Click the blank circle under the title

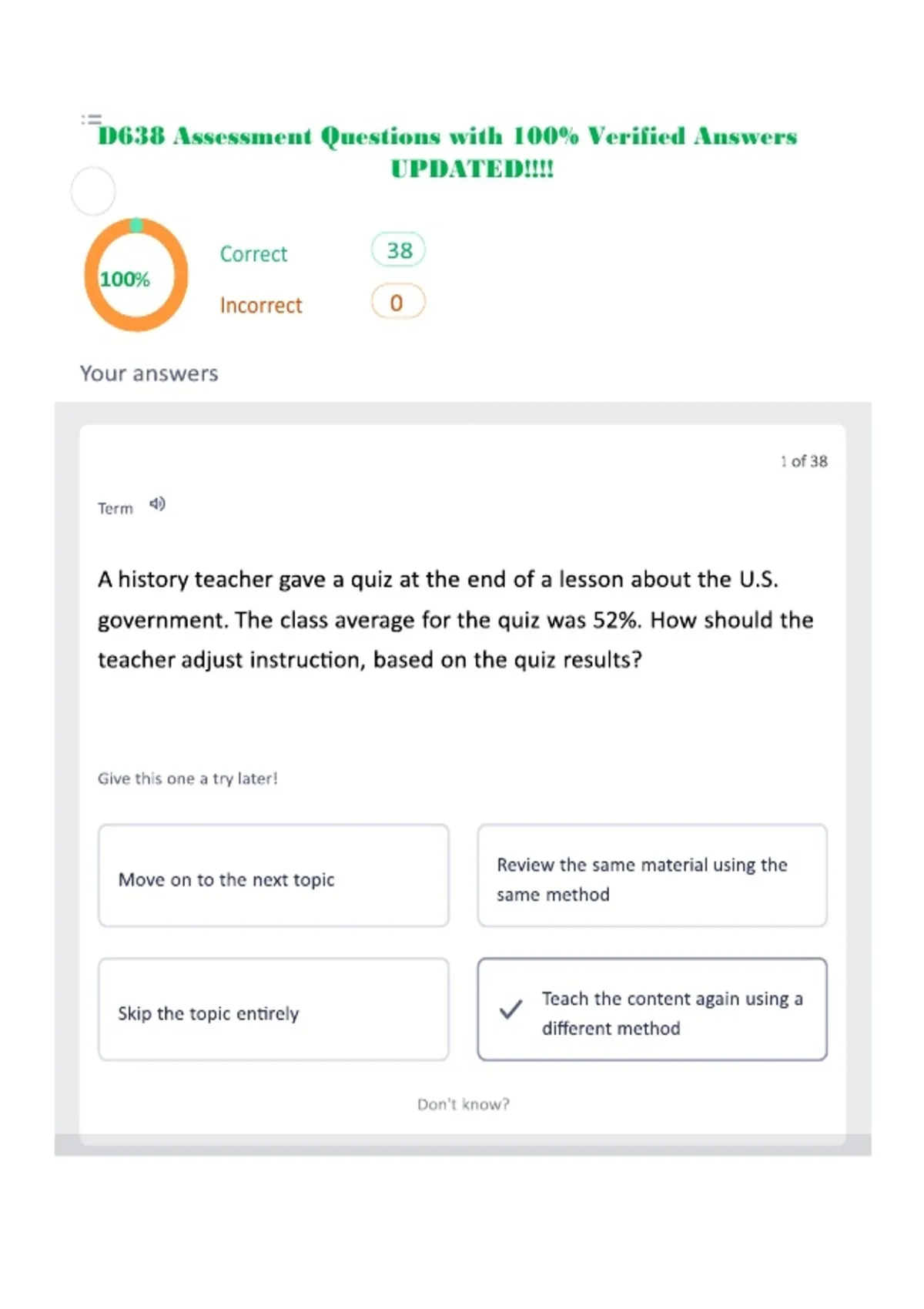pyautogui.click(x=93, y=191)
